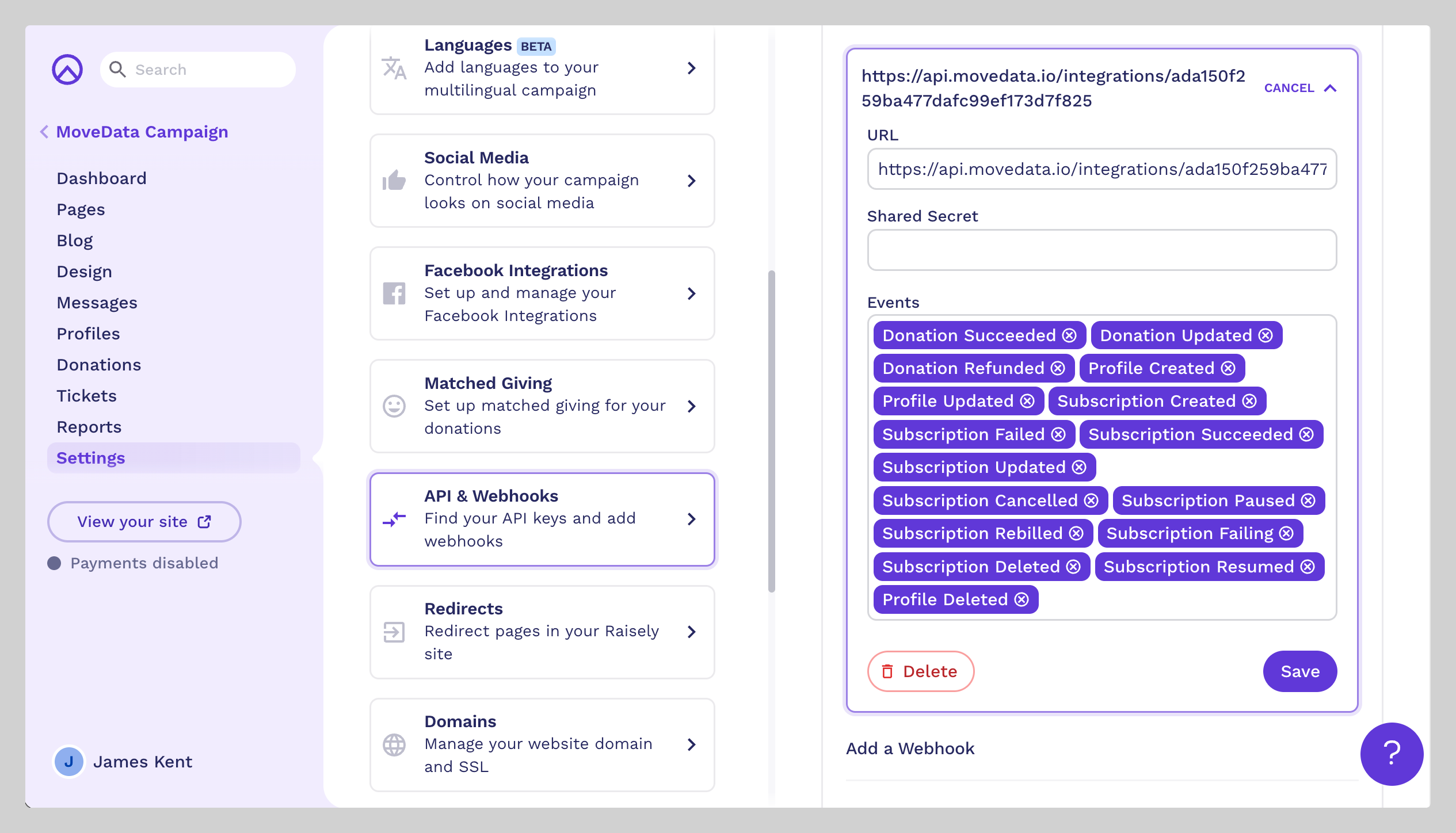1456x833 pixels.
Task: Click the View your site button
Action: click(x=144, y=522)
